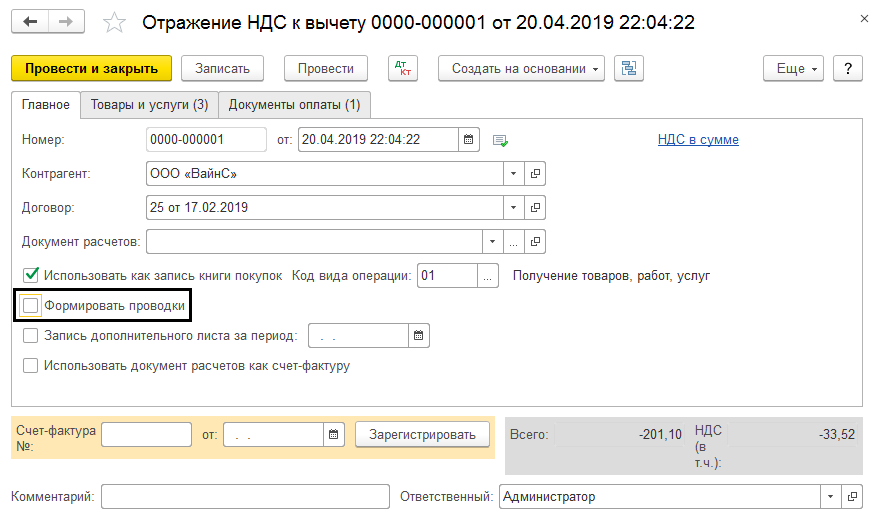
Task: Click into the Комментарий text field
Action: tap(245, 497)
